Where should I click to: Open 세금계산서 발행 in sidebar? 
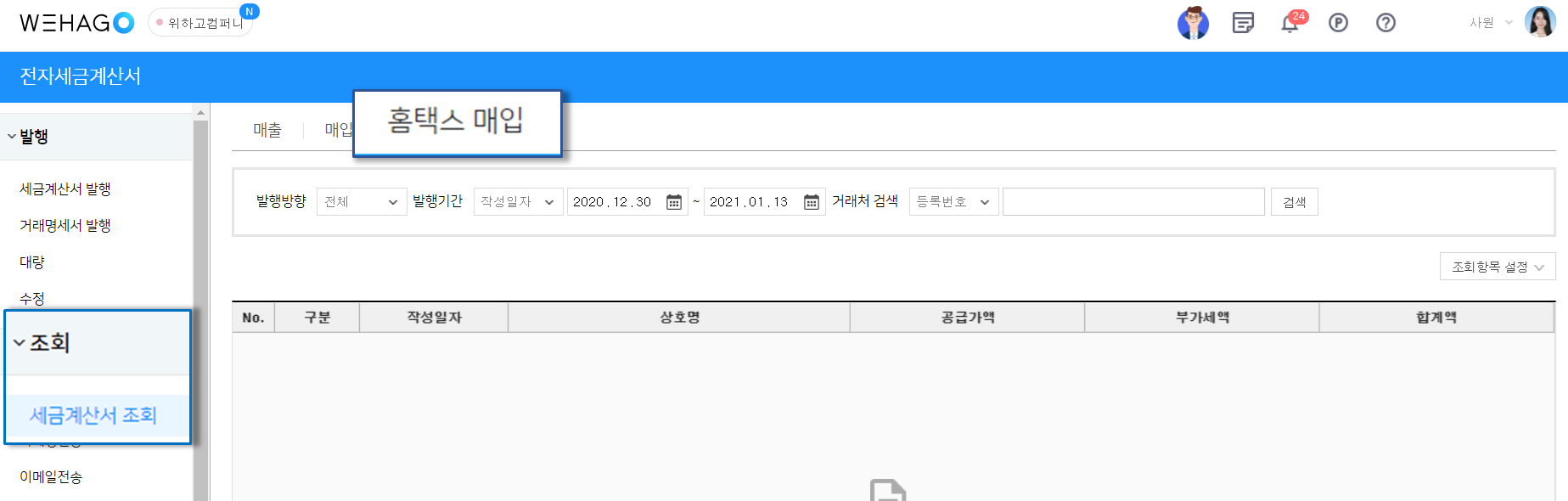[x=65, y=189]
